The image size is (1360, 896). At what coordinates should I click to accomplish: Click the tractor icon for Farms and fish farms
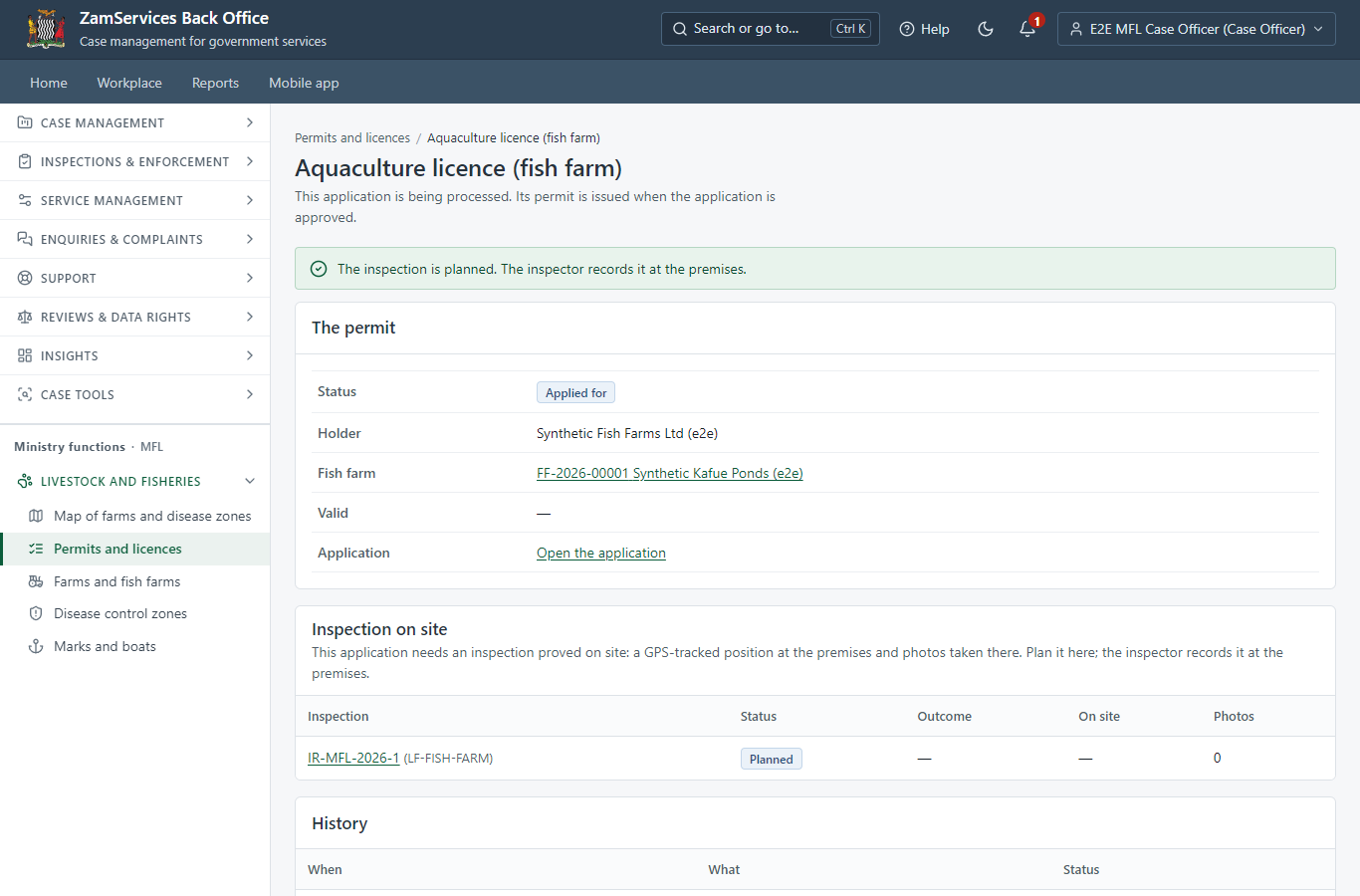[36, 581]
